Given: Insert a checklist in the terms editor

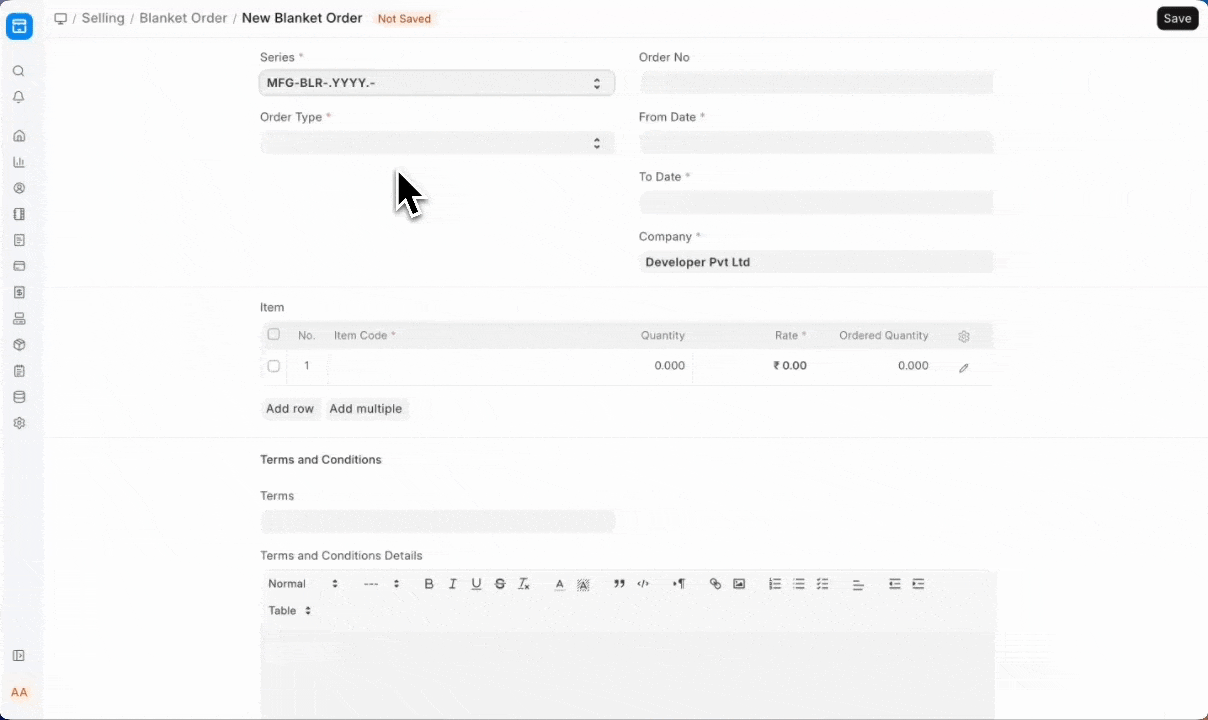Looking at the screenshot, I should (x=823, y=584).
